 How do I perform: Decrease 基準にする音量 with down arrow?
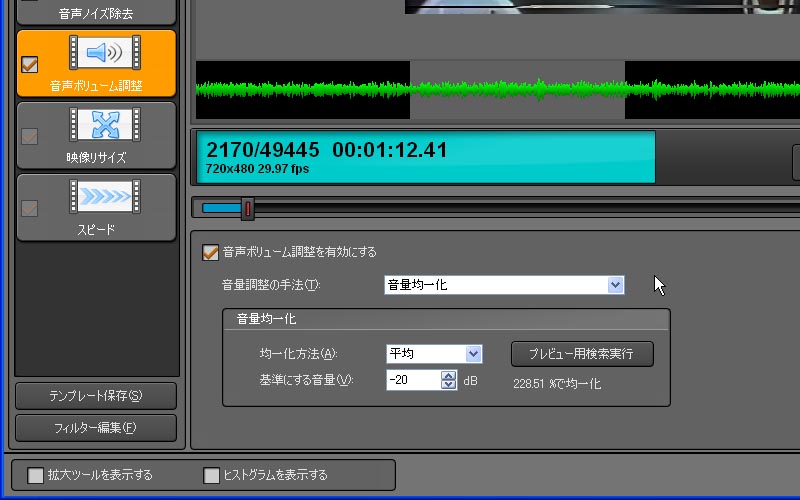448,385
